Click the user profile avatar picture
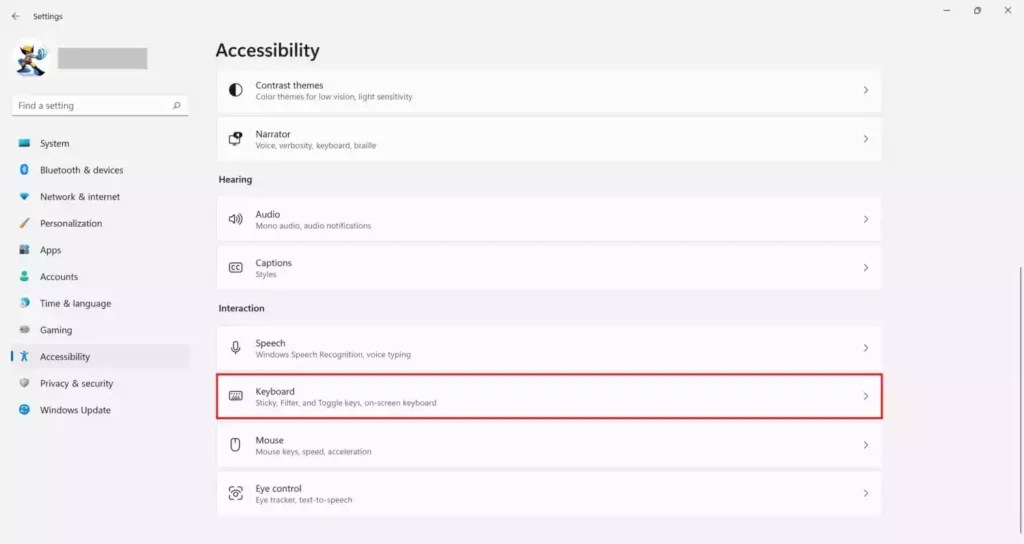Image resolution: width=1024 pixels, height=544 pixels. tap(32, 59)
